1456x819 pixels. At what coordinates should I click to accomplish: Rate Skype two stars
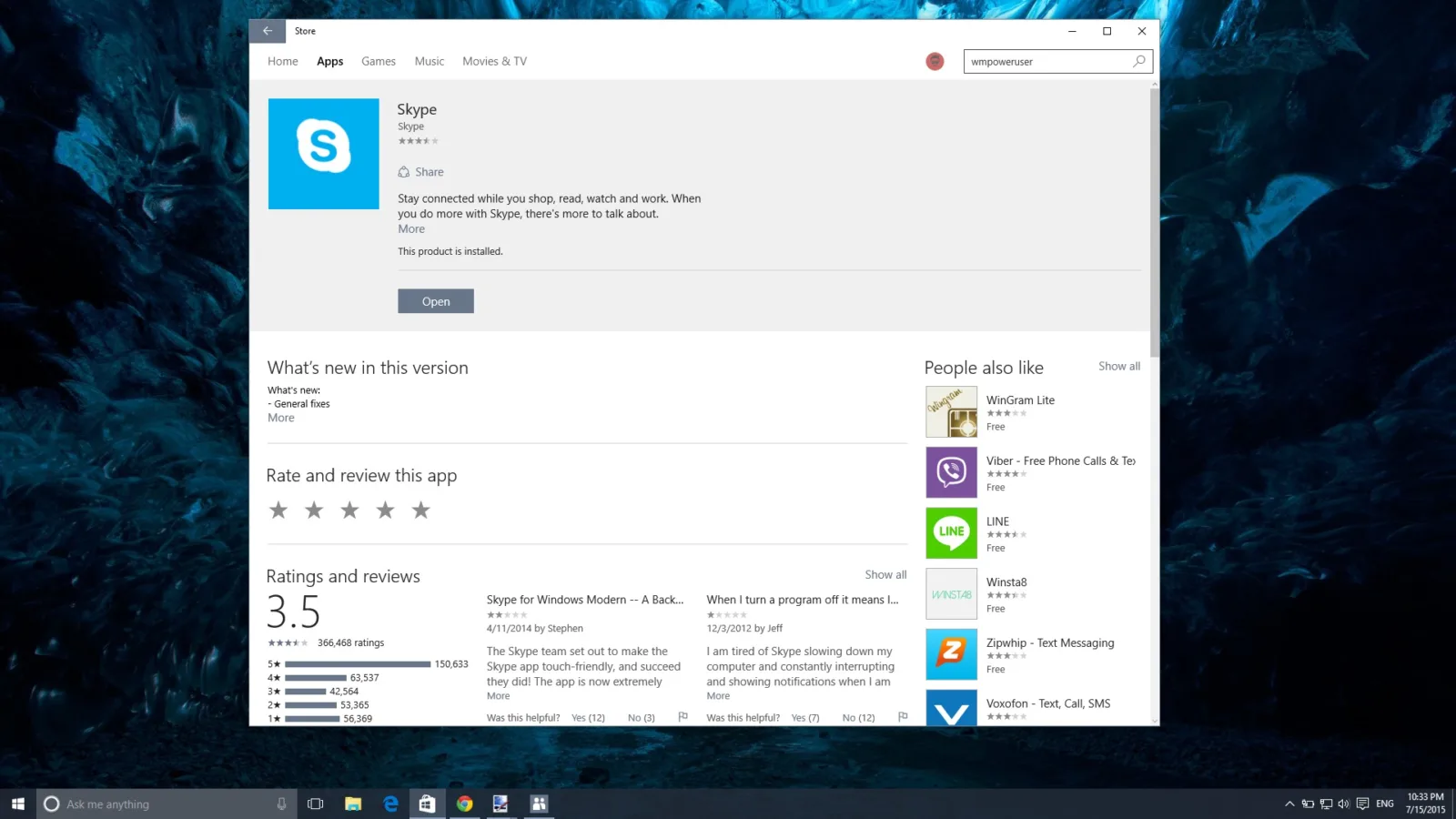314,511
